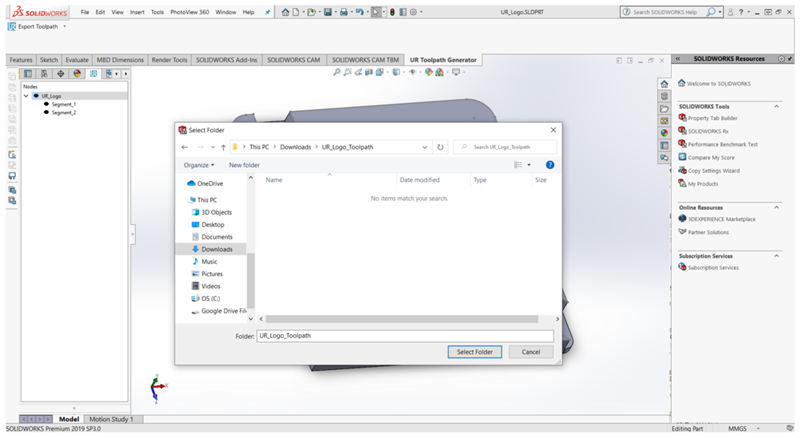Open Appearances tab in task pane
800x438 pixels.
coord(664,133)
